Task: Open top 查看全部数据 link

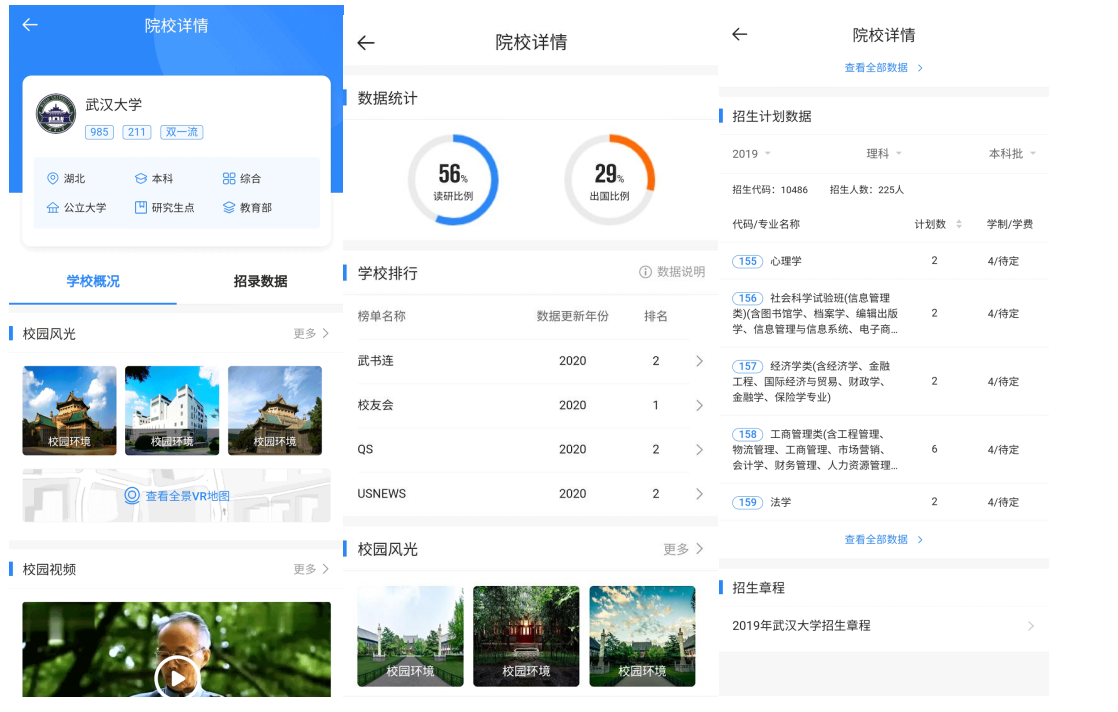Action: point(883,68)
